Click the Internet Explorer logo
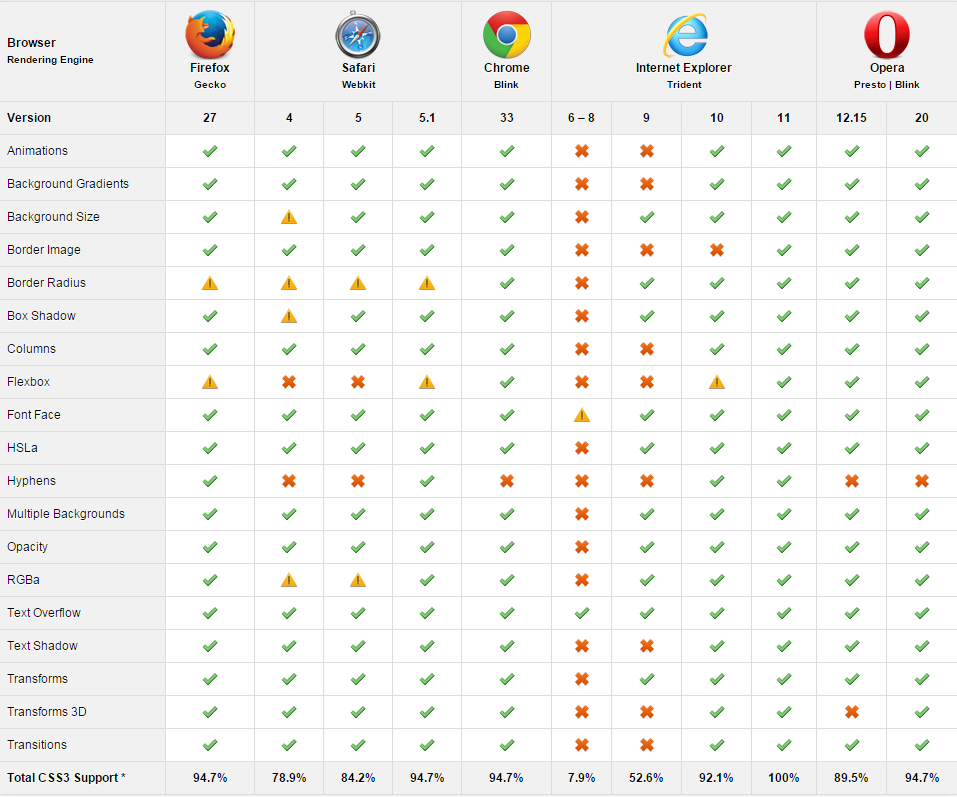957x797 pixels. pyautogui.click(x=685, y=35)
